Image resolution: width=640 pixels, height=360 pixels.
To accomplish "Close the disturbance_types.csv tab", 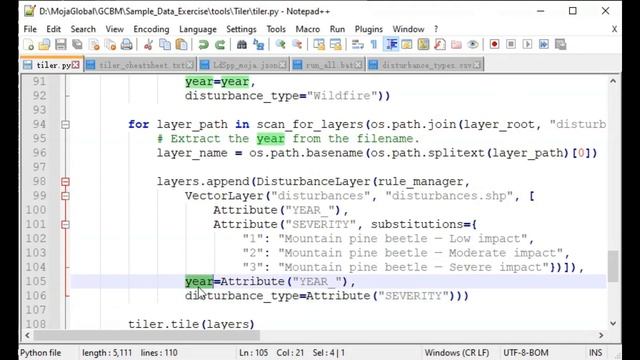I will (477, 65).
